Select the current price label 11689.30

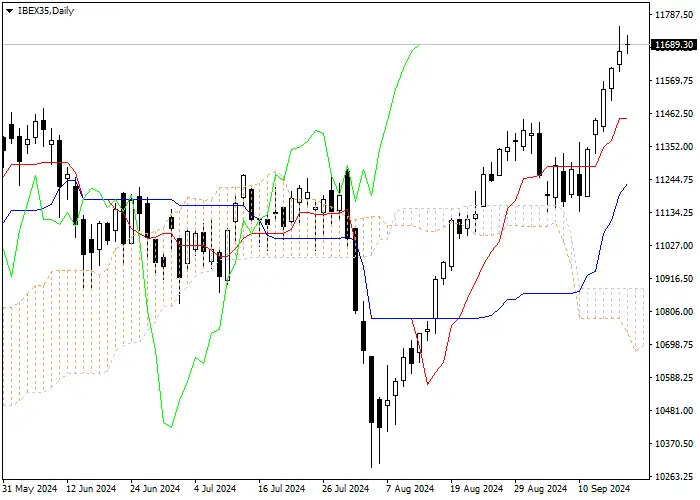pyautogui.click(x=674, y=45)
